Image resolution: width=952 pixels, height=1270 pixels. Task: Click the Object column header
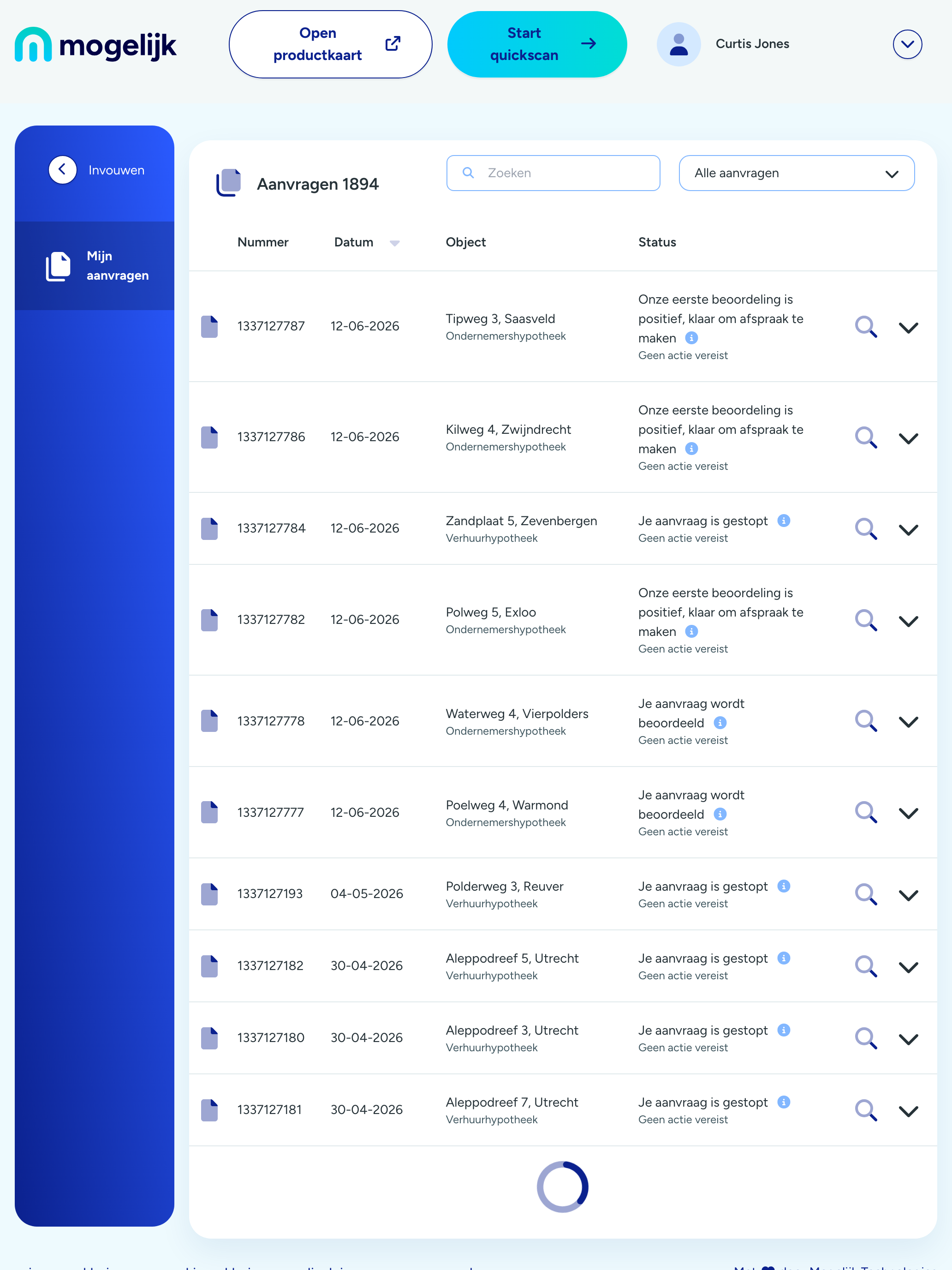pos(465,242)
